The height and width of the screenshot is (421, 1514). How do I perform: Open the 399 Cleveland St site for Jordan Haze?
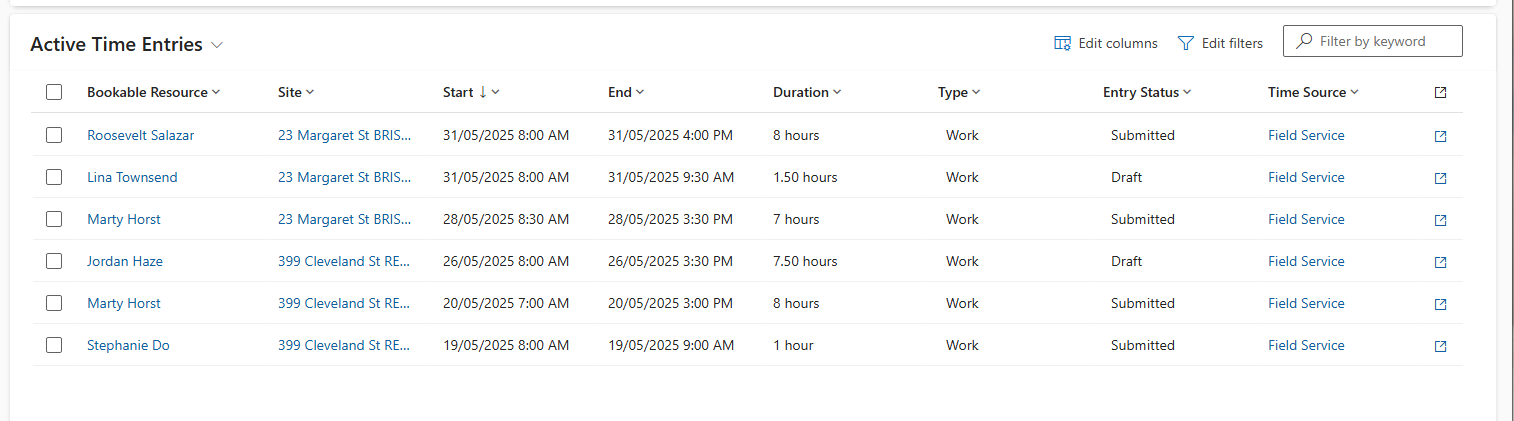pos(344,261)
